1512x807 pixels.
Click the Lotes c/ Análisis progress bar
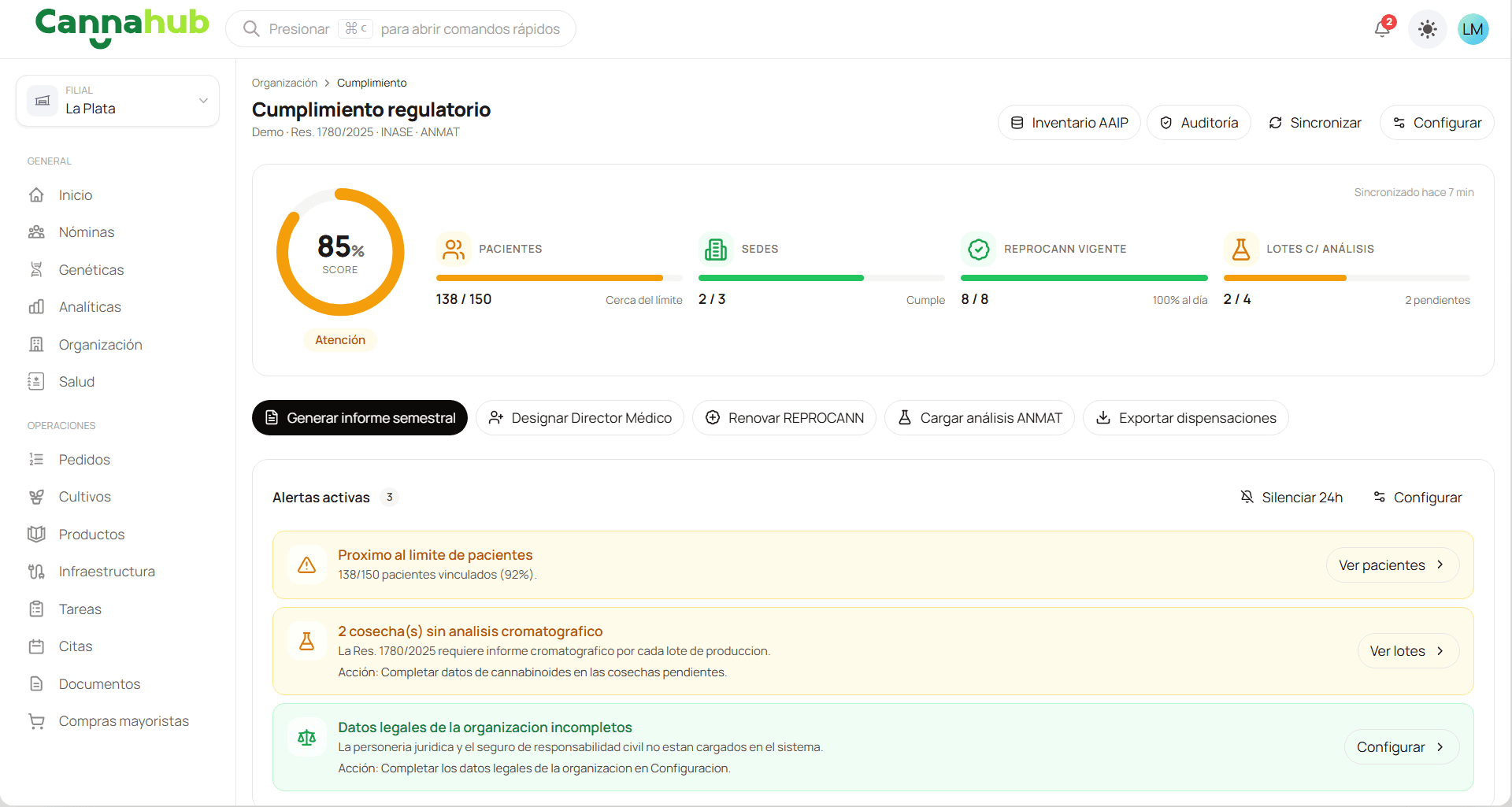tap(1347, 278)
